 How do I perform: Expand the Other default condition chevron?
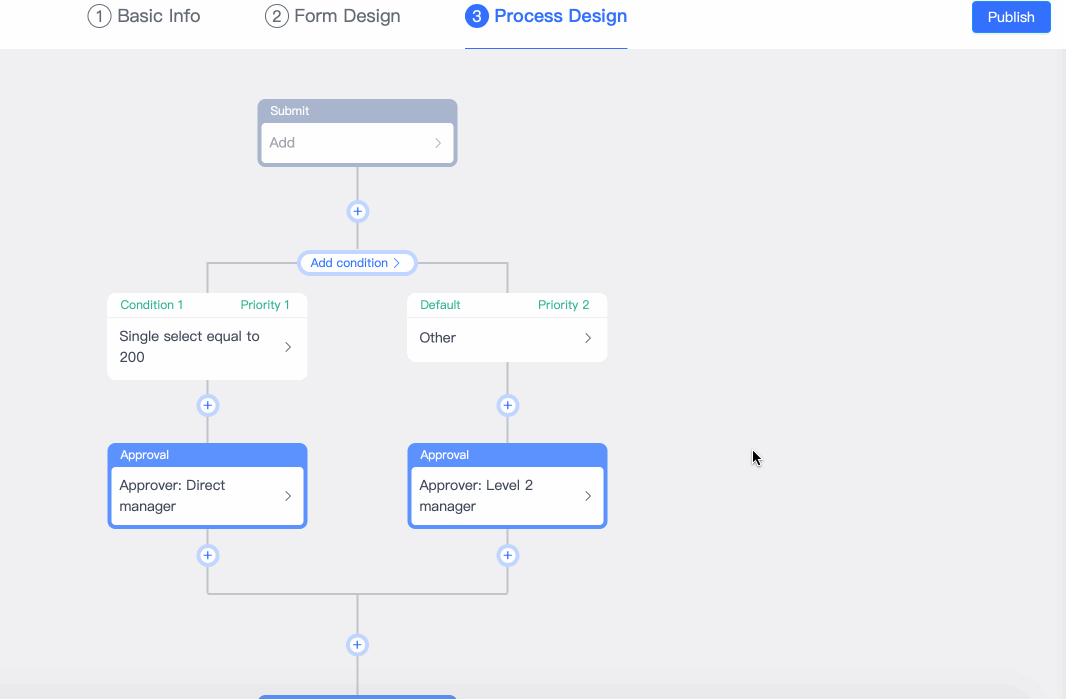point(588,338)
